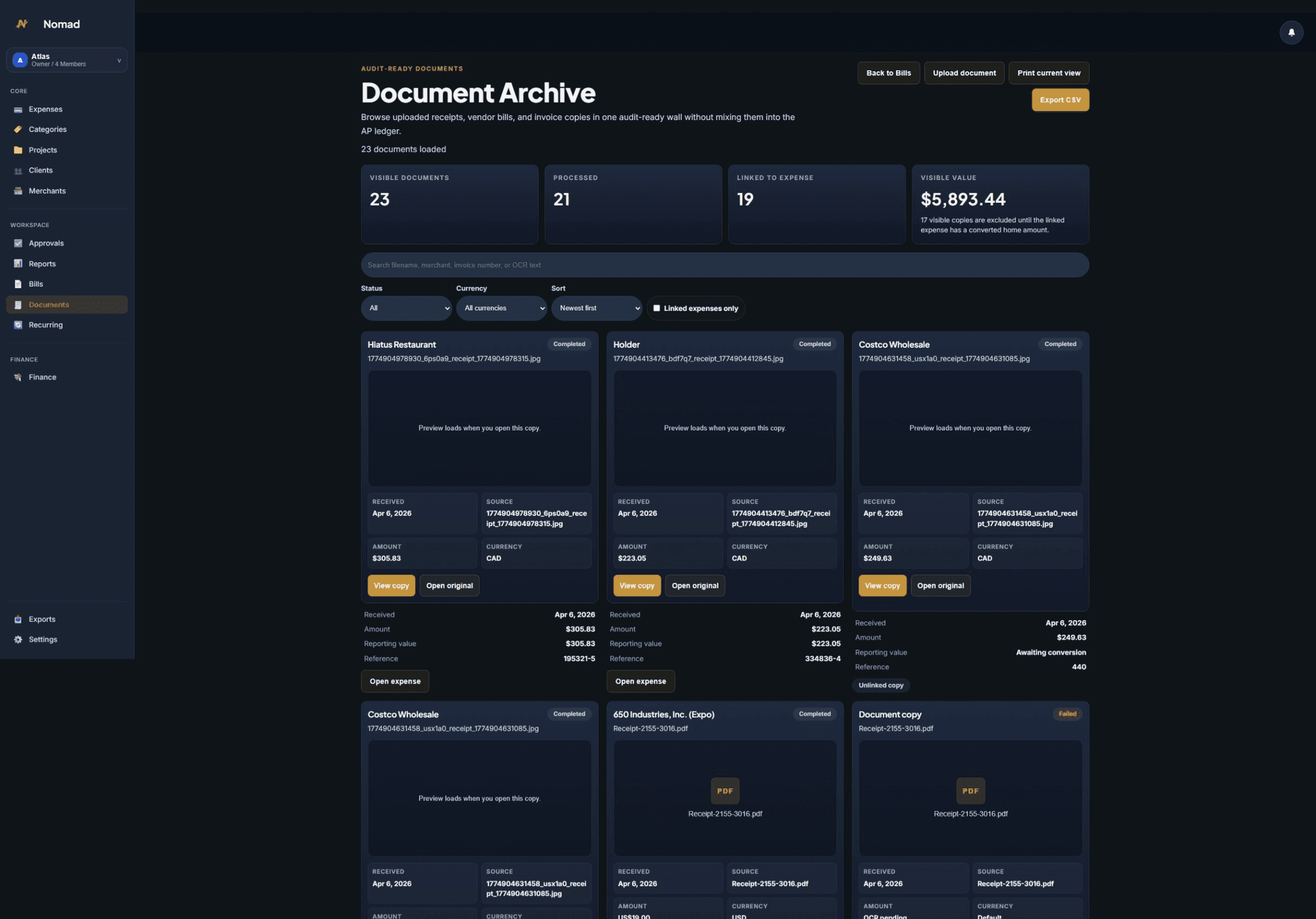Click the Atlas workspace avatar
The image size is (1316, 919).
(x=20, y=60)
